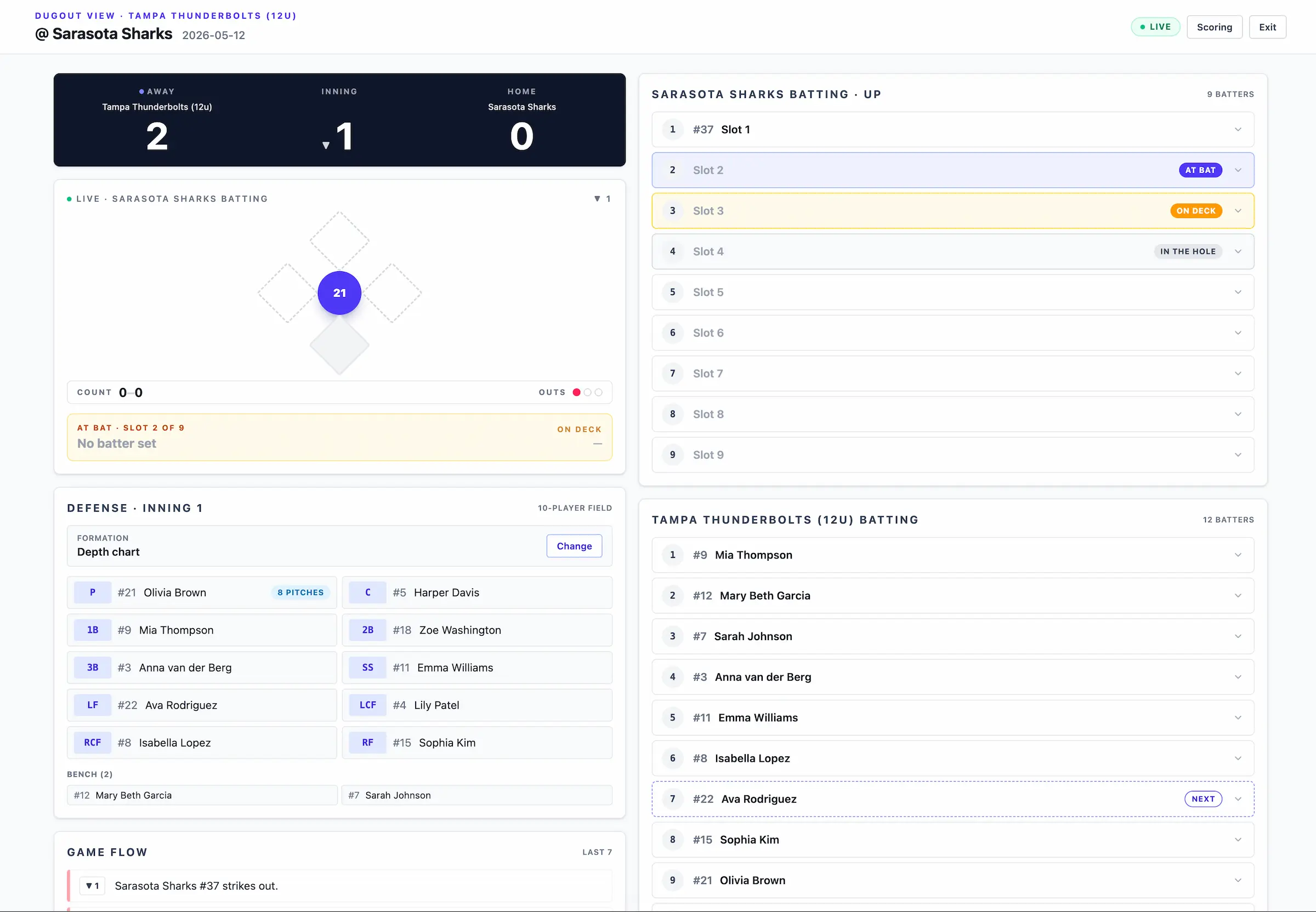Expand Mia Thompson batting row

pyautogui.click(x=953, y=555)
